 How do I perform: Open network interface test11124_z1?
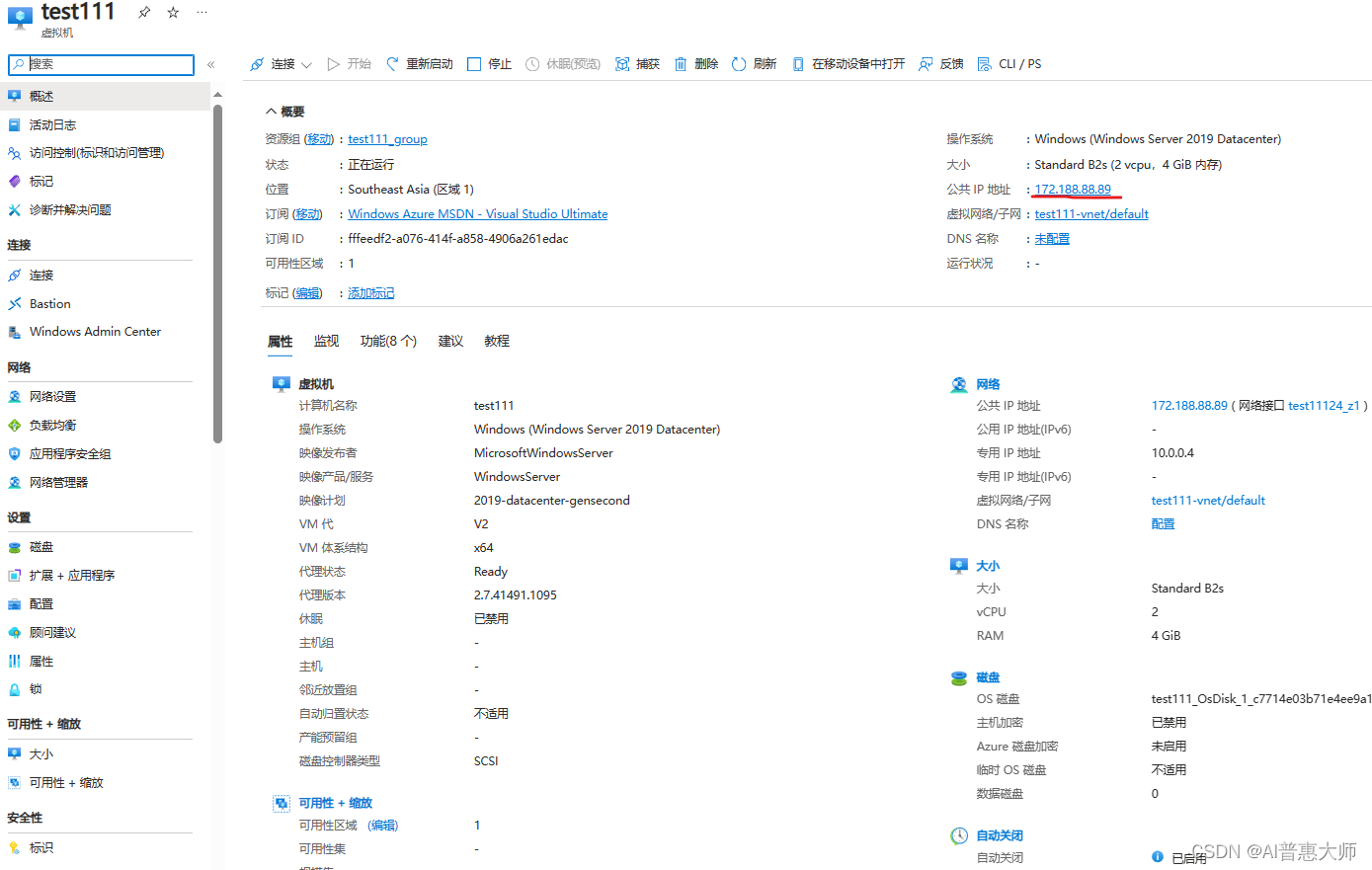point(1324,406)
